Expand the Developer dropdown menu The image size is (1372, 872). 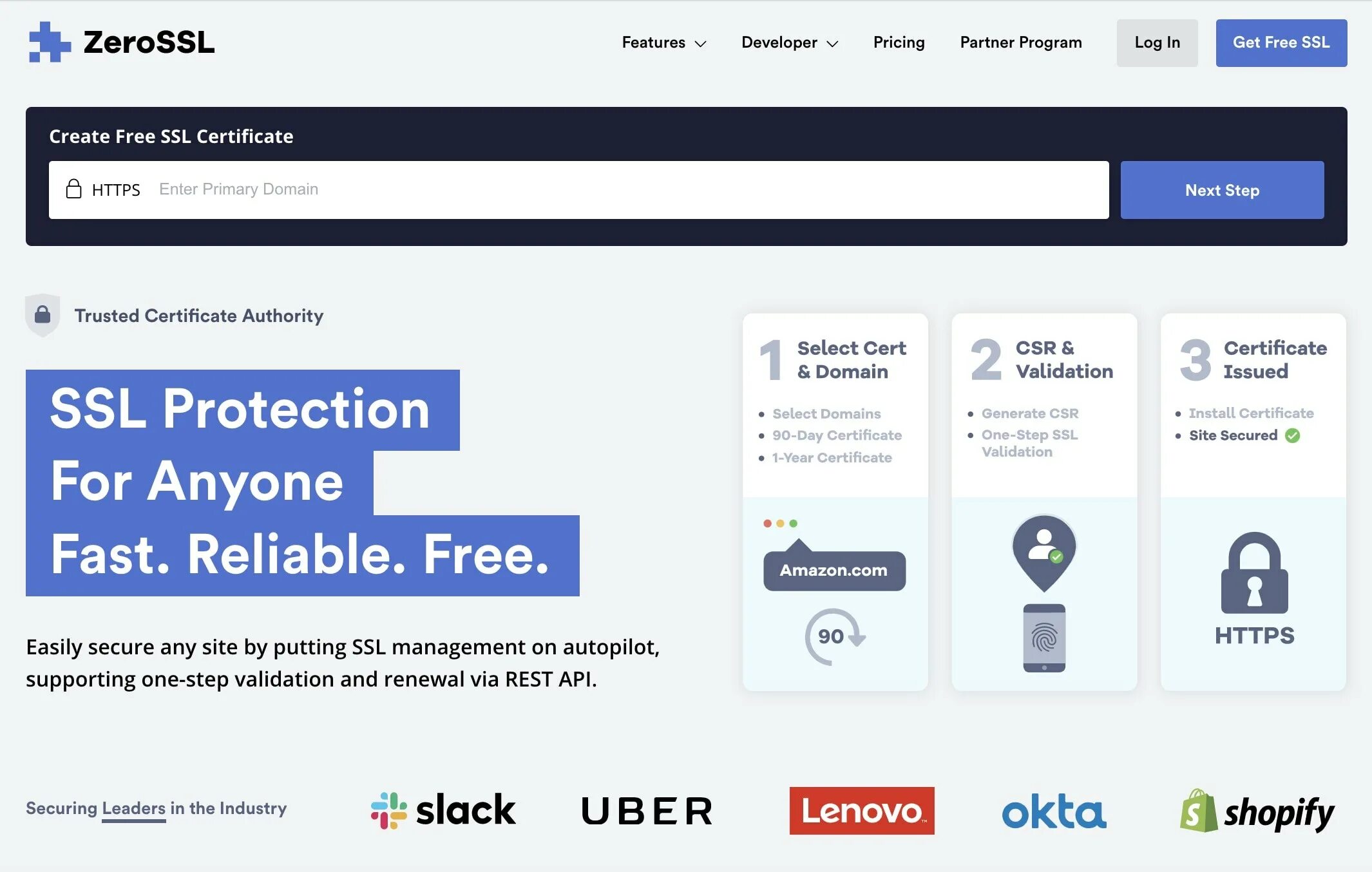[x=789, y=42]
